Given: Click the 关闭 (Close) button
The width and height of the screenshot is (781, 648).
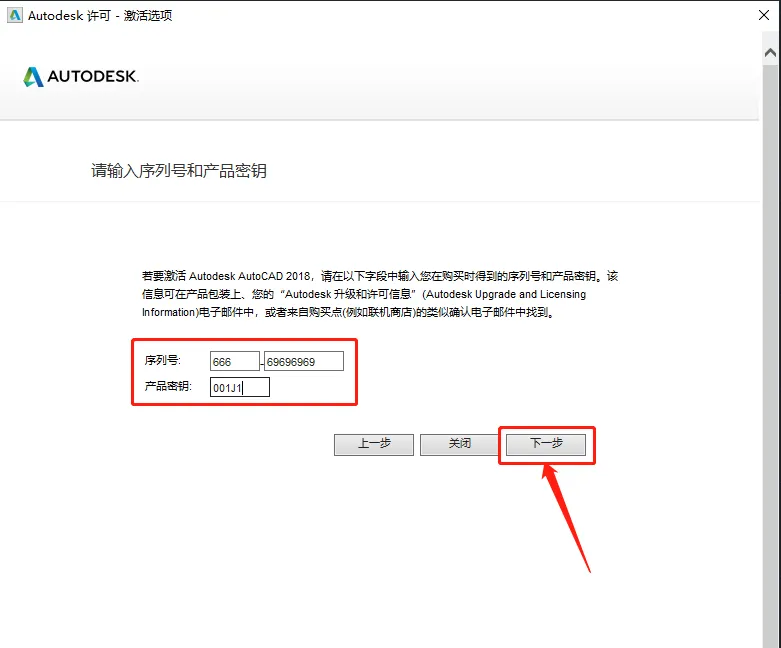Looking at the screenshot, I should pos(459,444).
